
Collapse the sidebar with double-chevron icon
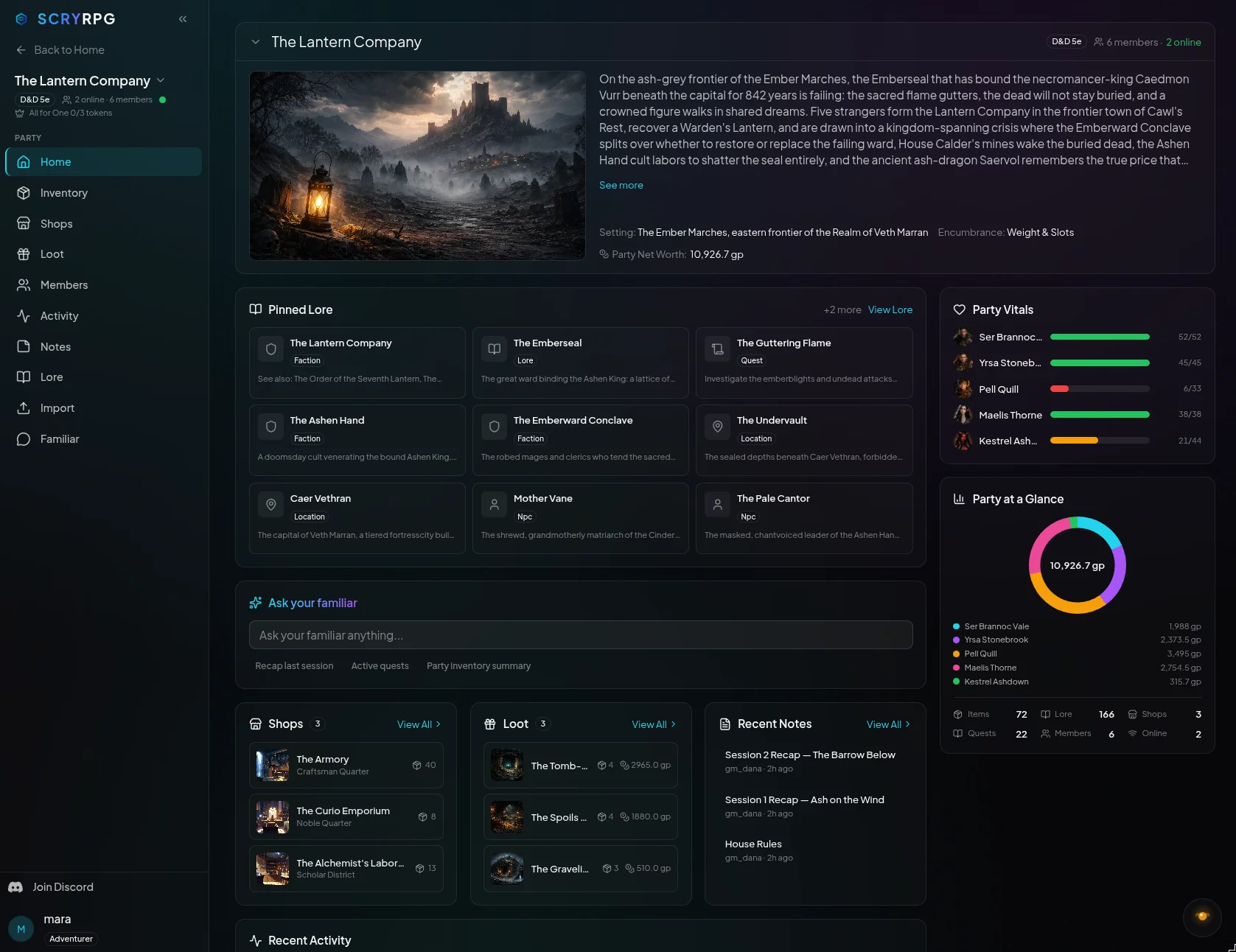click(x=183, y=19)
